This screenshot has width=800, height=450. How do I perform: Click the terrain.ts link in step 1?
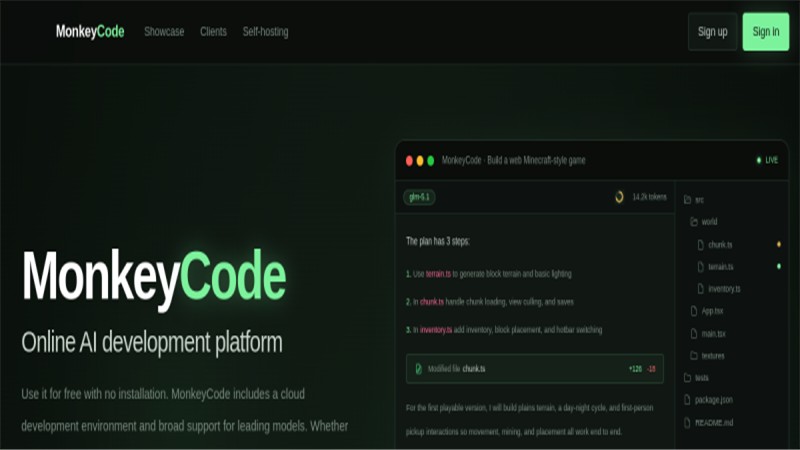click(438, 274)
